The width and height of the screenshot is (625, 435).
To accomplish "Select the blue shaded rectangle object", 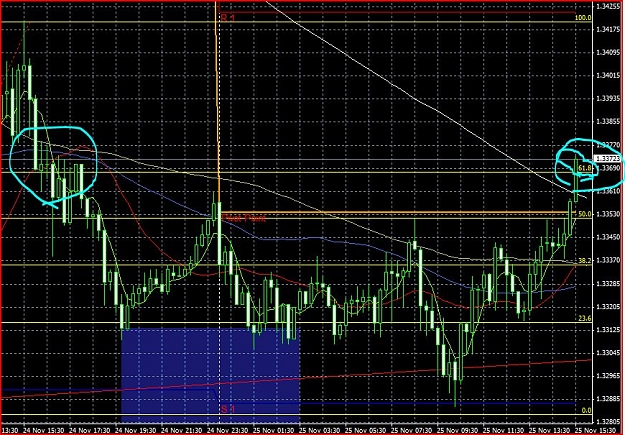I will 210,376.
